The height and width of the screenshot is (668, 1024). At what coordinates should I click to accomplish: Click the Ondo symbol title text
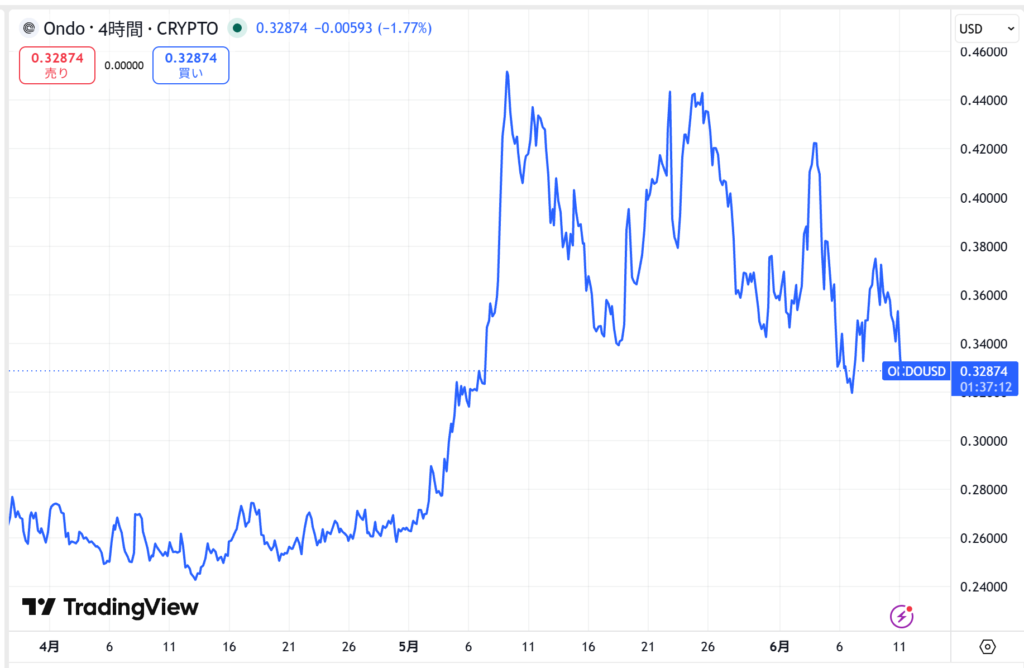click(131, 28)
